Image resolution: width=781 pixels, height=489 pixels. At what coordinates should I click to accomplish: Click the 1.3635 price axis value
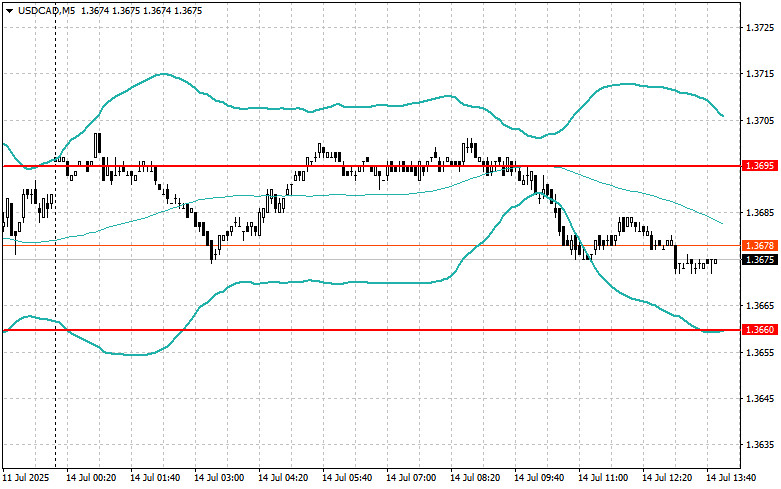[x=760, y=445]
